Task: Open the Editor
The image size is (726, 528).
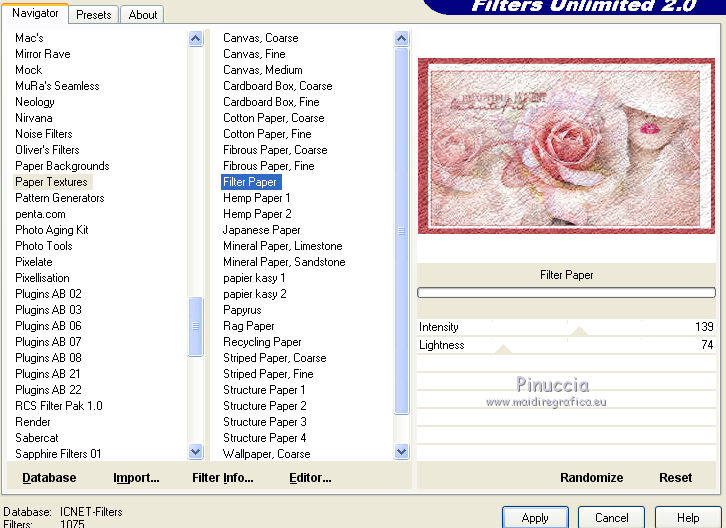Action: click(310, 478)
